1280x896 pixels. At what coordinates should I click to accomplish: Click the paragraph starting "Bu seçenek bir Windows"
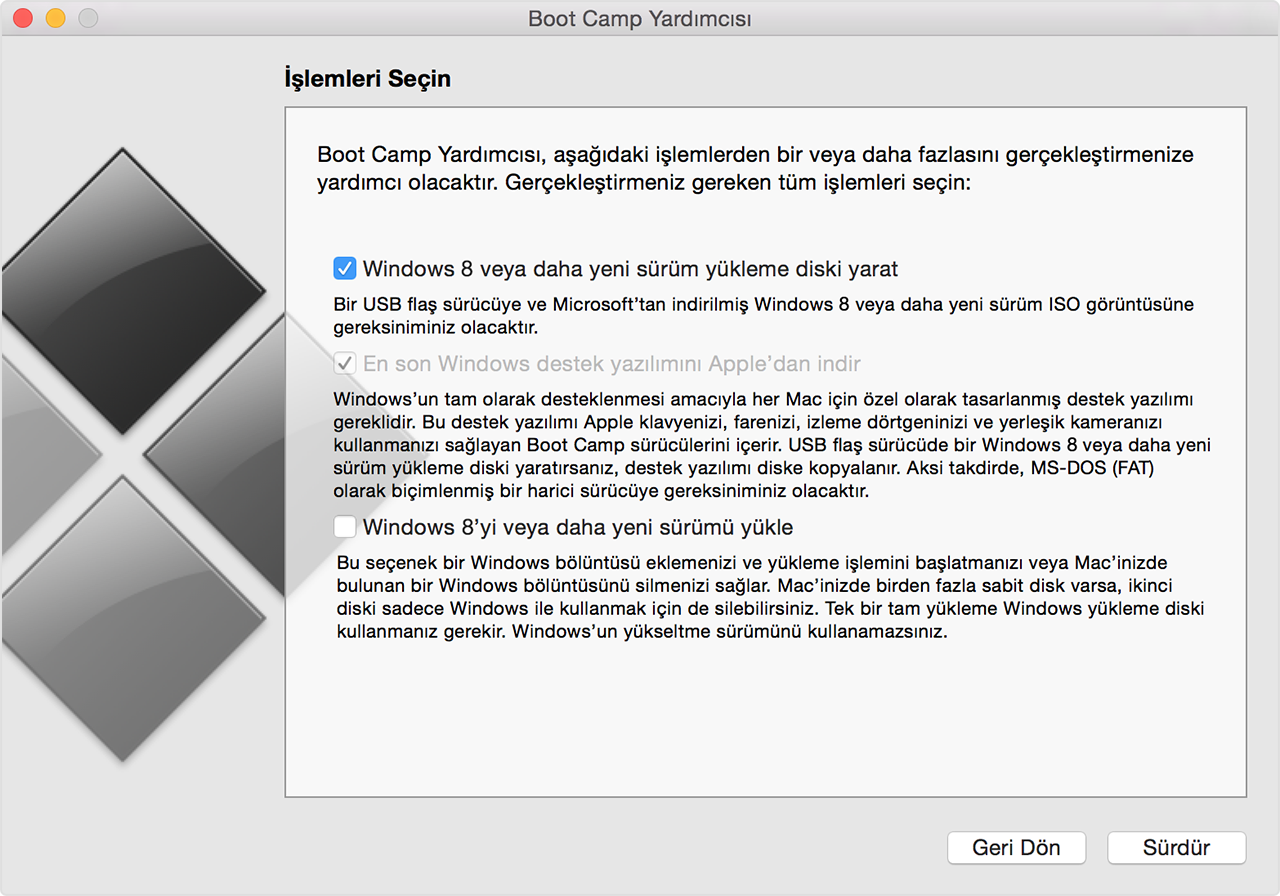tap(770, 597)
